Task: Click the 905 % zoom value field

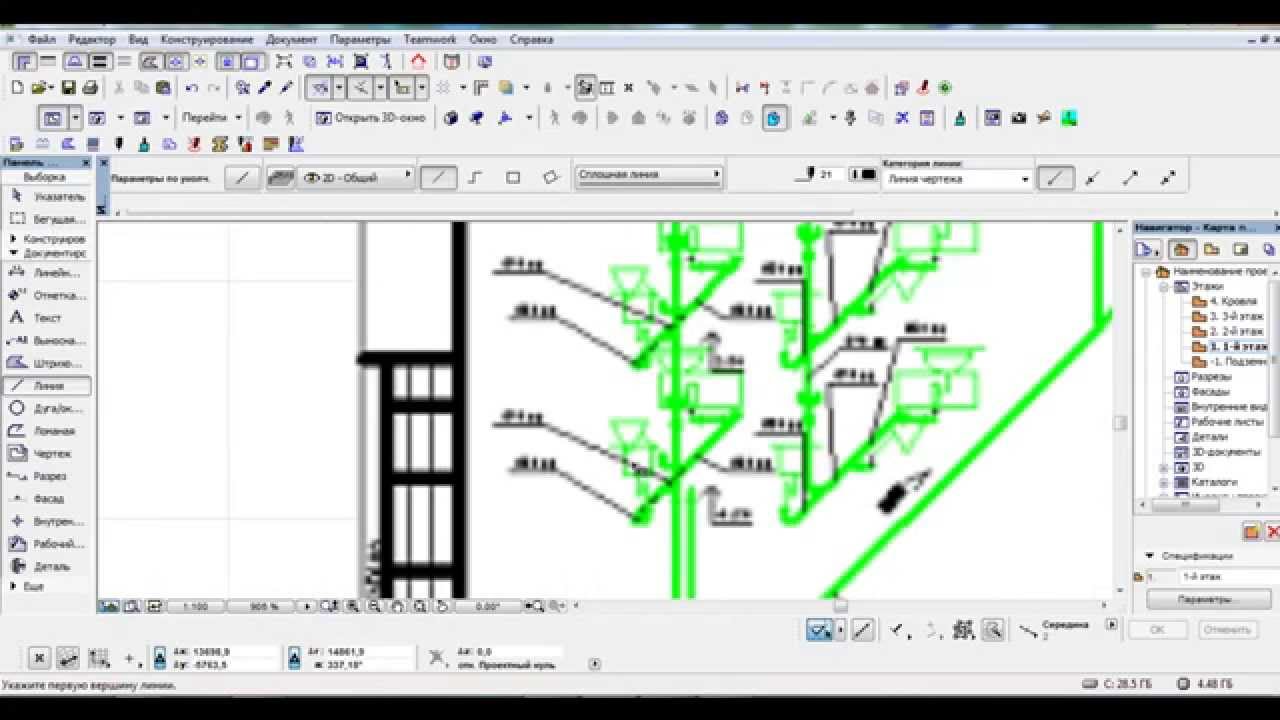Action: click(264, 606)
